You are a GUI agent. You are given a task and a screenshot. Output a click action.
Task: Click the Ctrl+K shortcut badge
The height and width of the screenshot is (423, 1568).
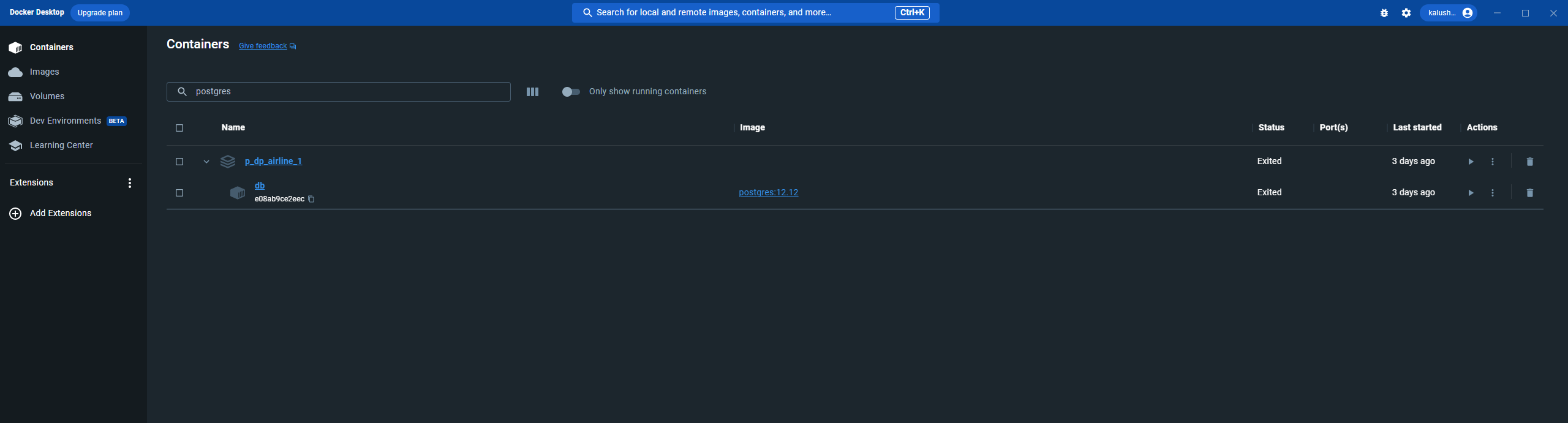[x=912, y=13]
